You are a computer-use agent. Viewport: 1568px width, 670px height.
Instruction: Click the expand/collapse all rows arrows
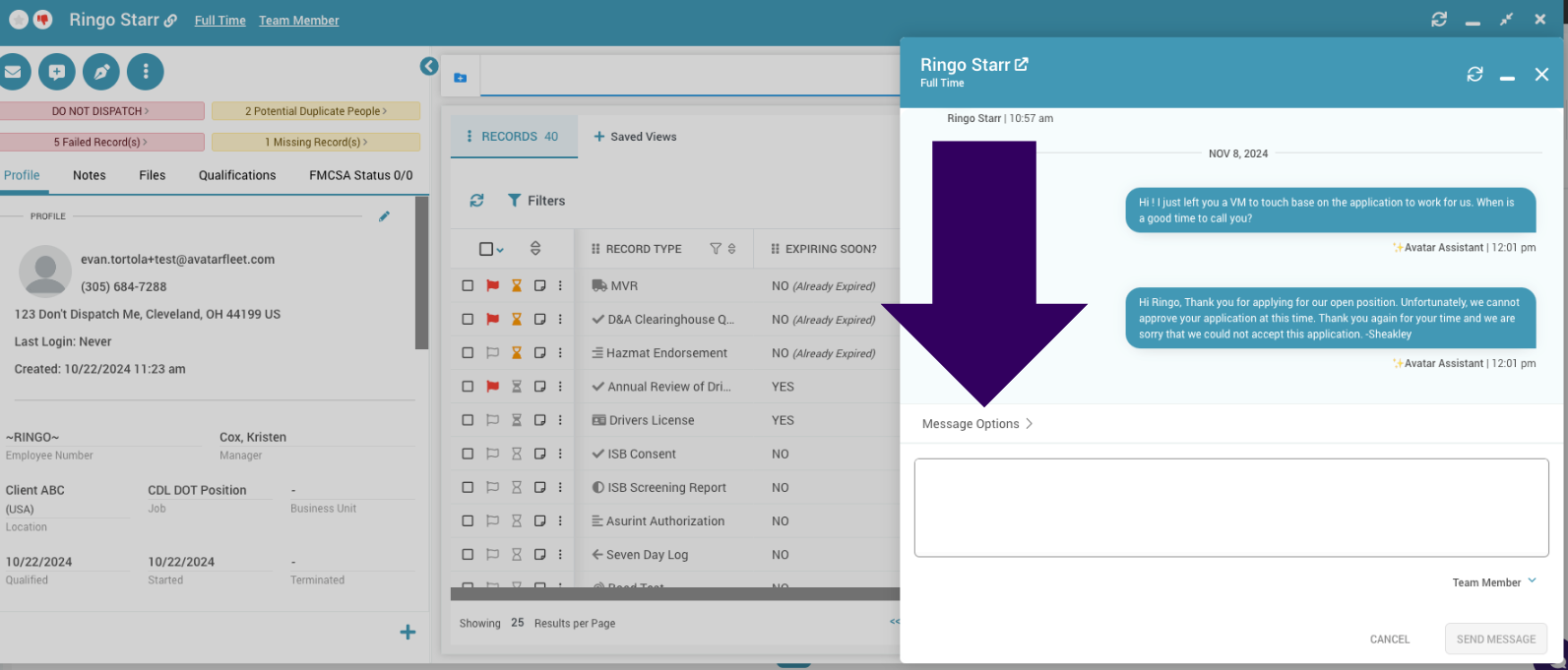point(535,249)
